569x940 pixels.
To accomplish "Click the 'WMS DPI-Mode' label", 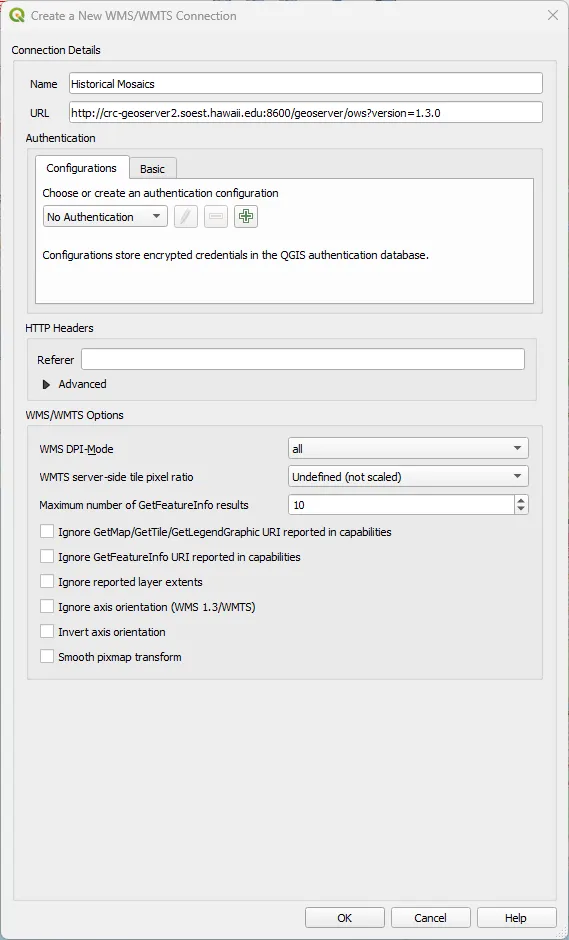I will 76,449.
